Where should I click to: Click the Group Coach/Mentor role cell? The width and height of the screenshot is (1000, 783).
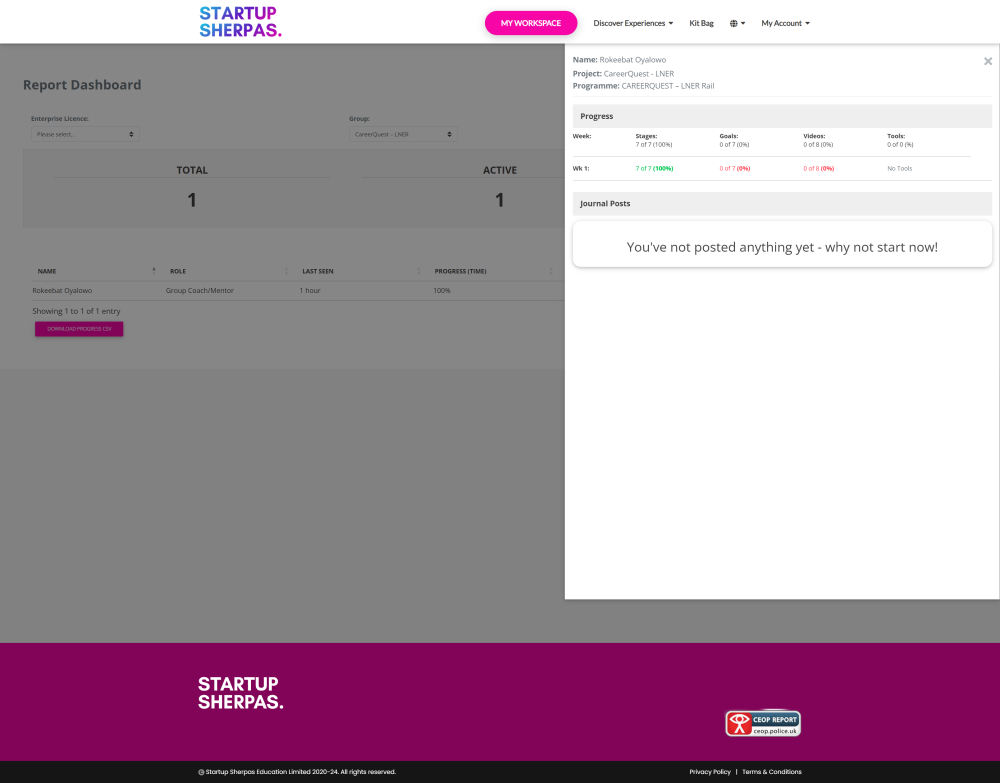pyautogui.click(x=200, y=290)
